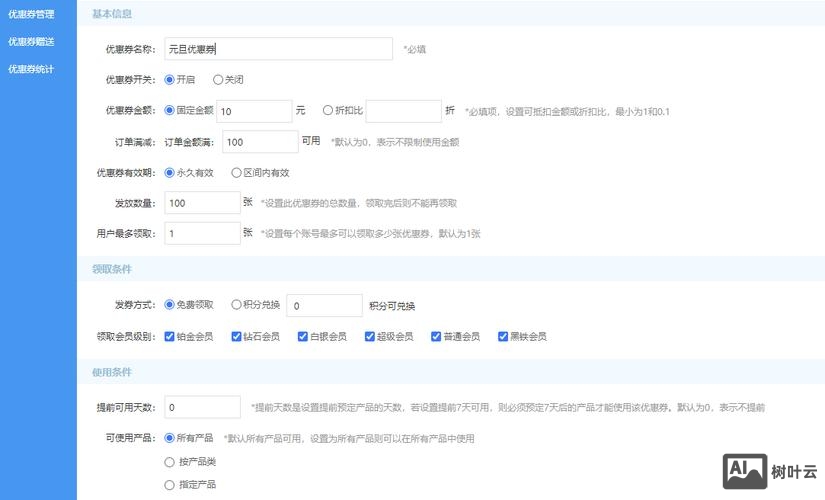Click the 基本信息 section header
The image size is (825, 500).
pyautogui.click(x=112, y=14)
